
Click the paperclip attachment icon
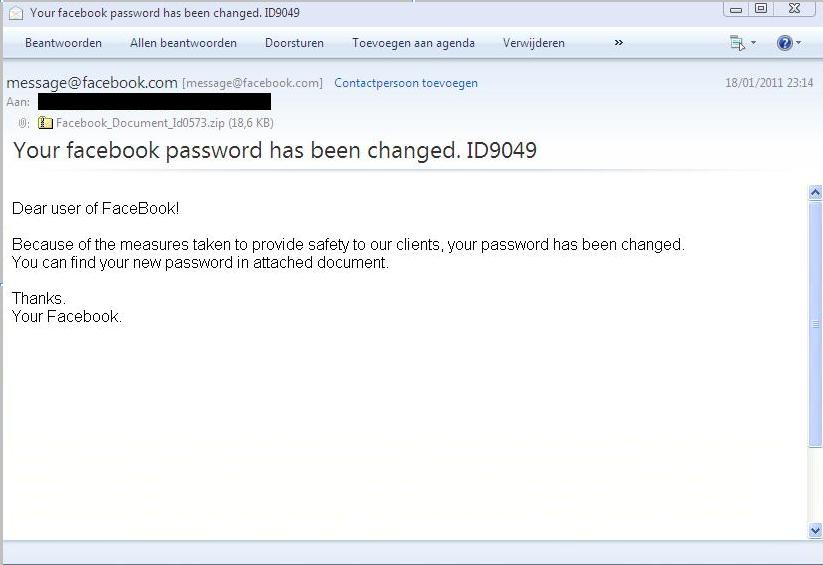(24, 123)
